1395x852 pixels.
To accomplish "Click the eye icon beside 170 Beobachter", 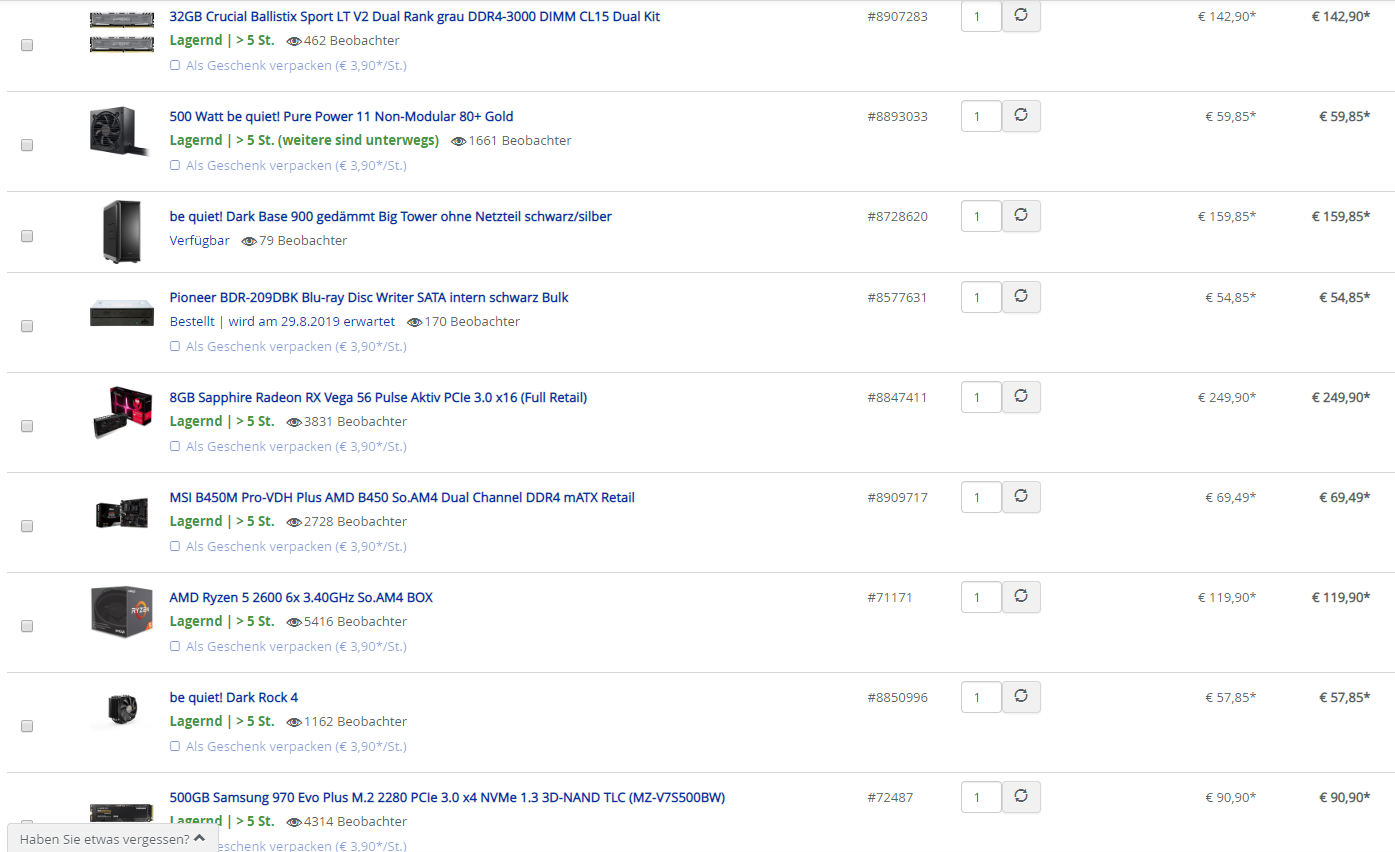I will coord(415,323).
